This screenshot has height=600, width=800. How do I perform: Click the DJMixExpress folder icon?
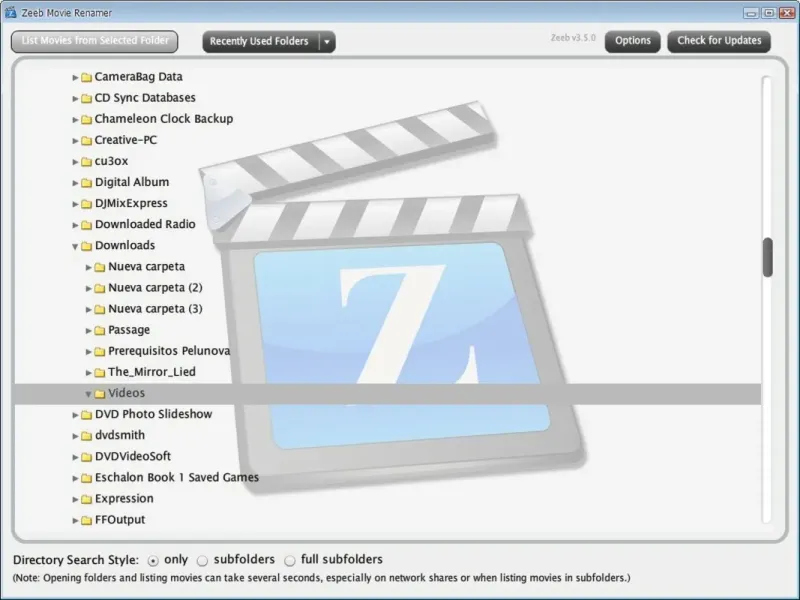click(86, 204)
